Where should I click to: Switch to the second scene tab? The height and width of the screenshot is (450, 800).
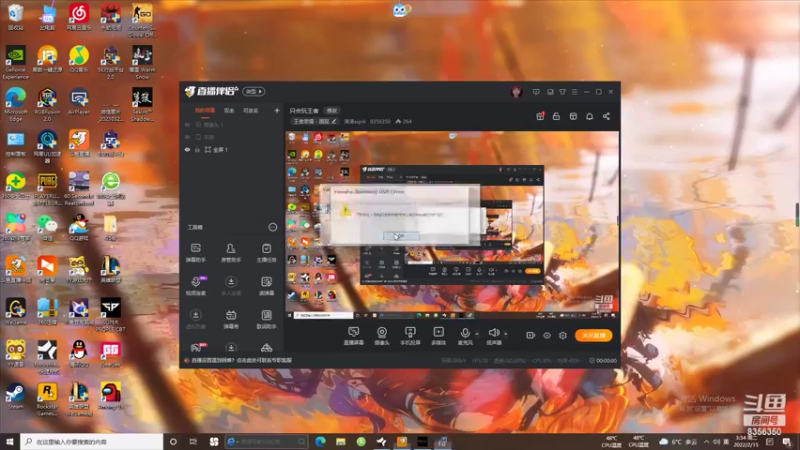coord(229,110)
